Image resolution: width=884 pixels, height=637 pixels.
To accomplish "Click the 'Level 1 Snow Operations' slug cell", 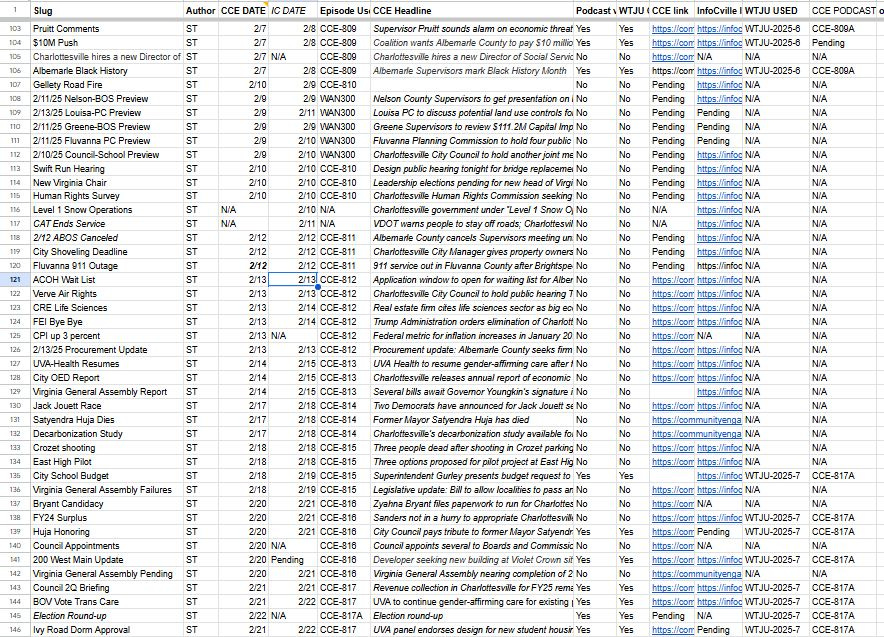I will tap(107, 210).
